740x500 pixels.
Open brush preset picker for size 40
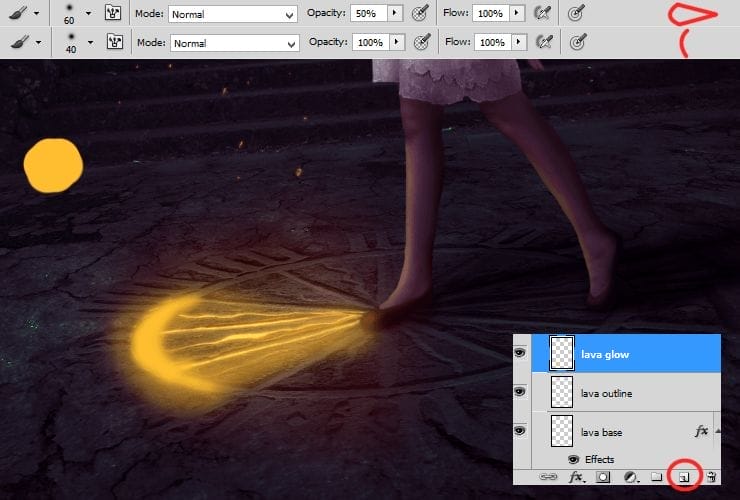click(x=88, y=43)
